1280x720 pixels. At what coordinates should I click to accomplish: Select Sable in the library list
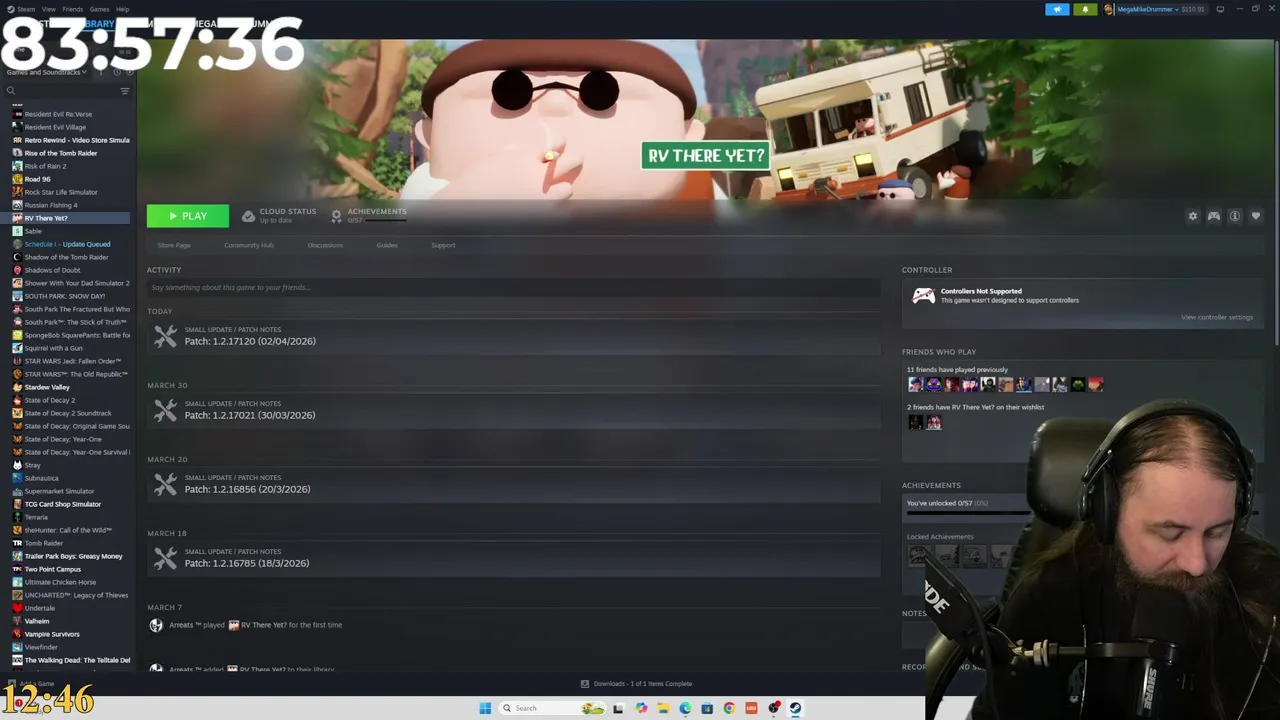[33, 231]
